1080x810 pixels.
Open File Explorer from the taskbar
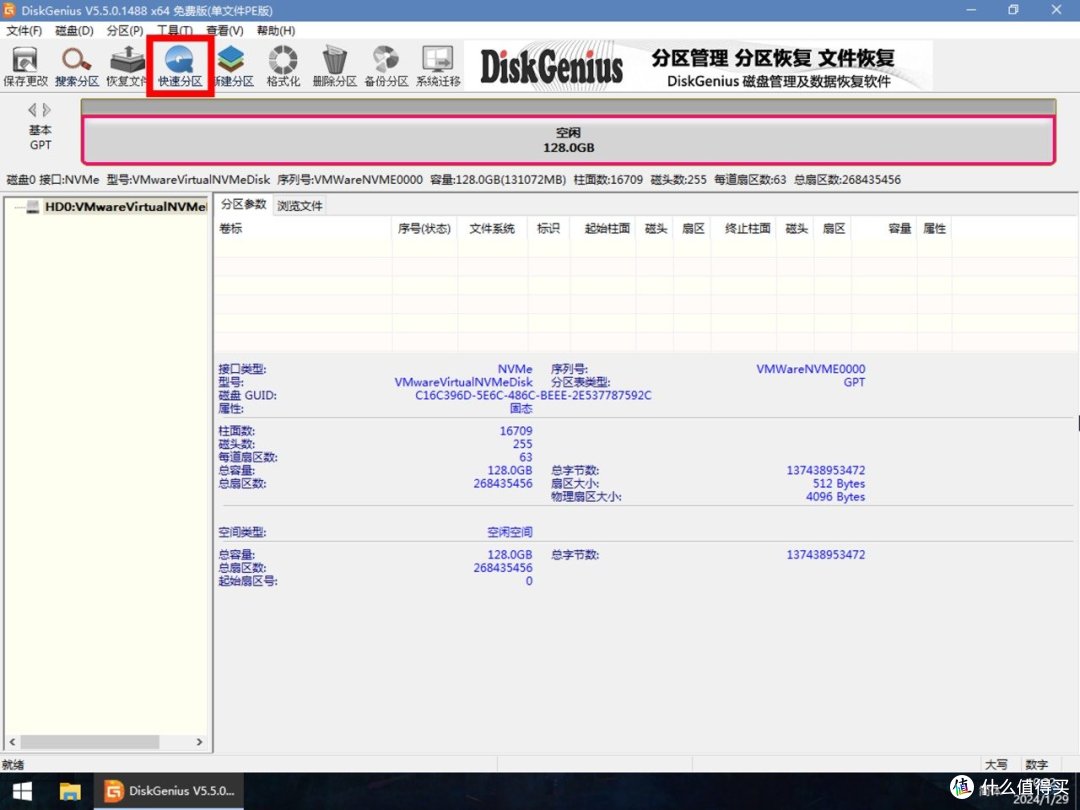[x=70, y=791]
